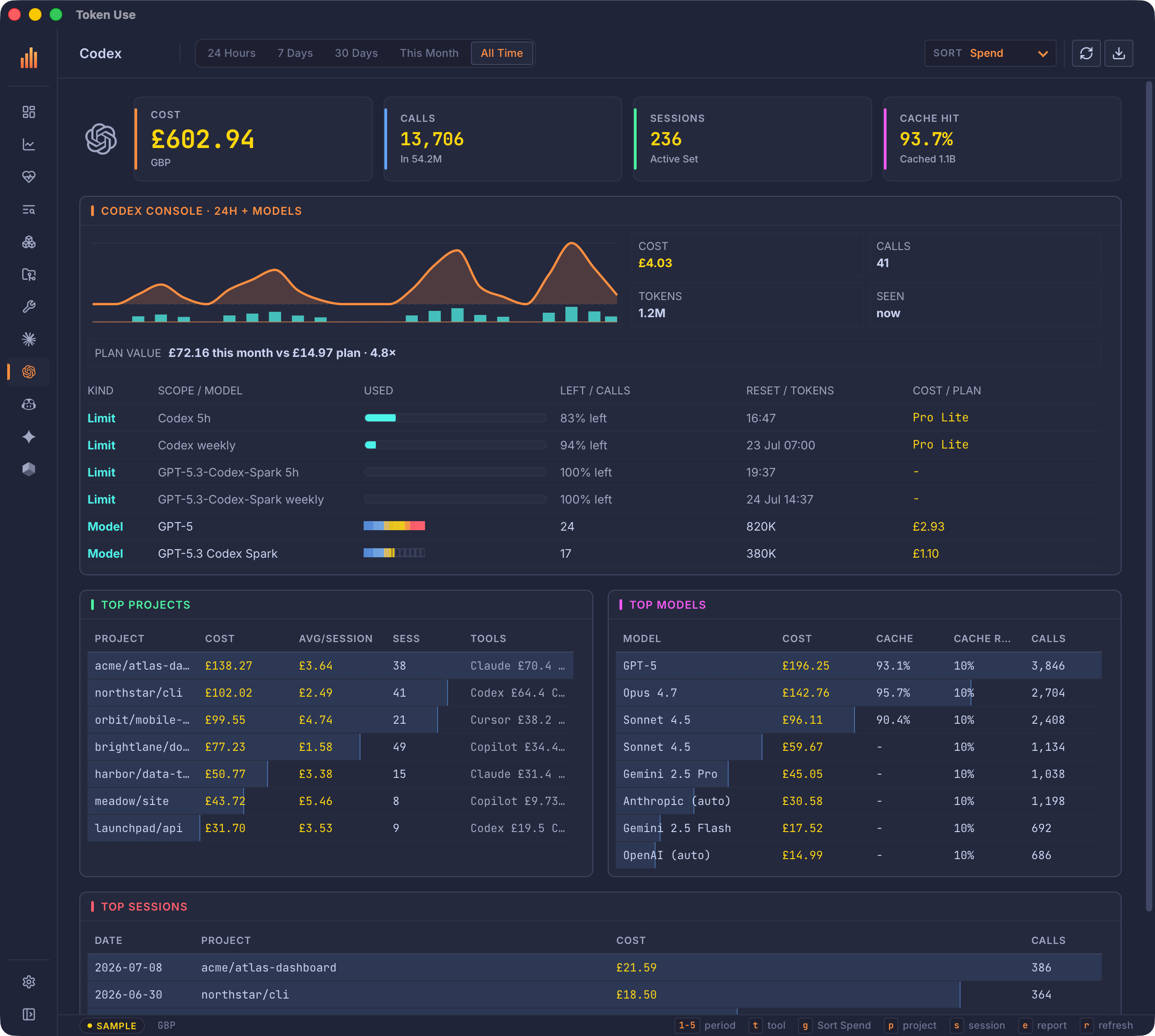Select the Copilot icon in sidebar
The image size is (1155, 1036).
pyautogui.click(x=28, y=404)
